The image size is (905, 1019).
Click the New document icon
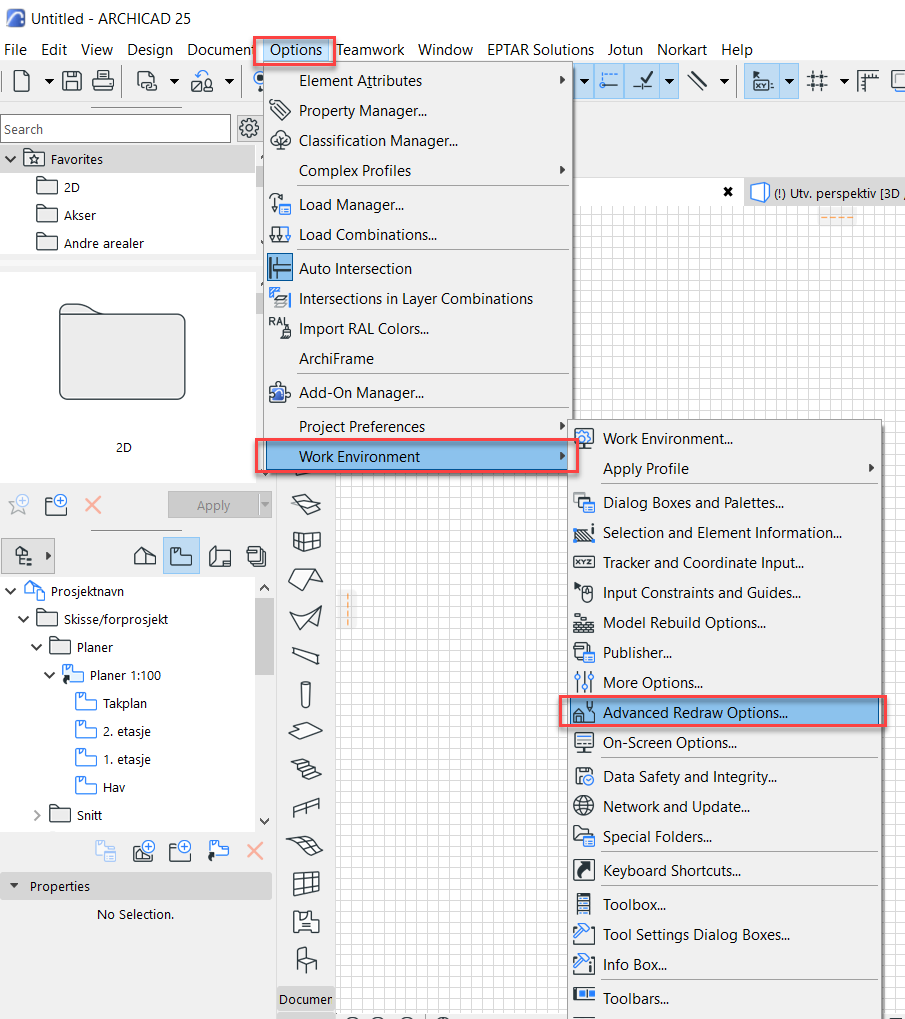[x=21, y=81]
